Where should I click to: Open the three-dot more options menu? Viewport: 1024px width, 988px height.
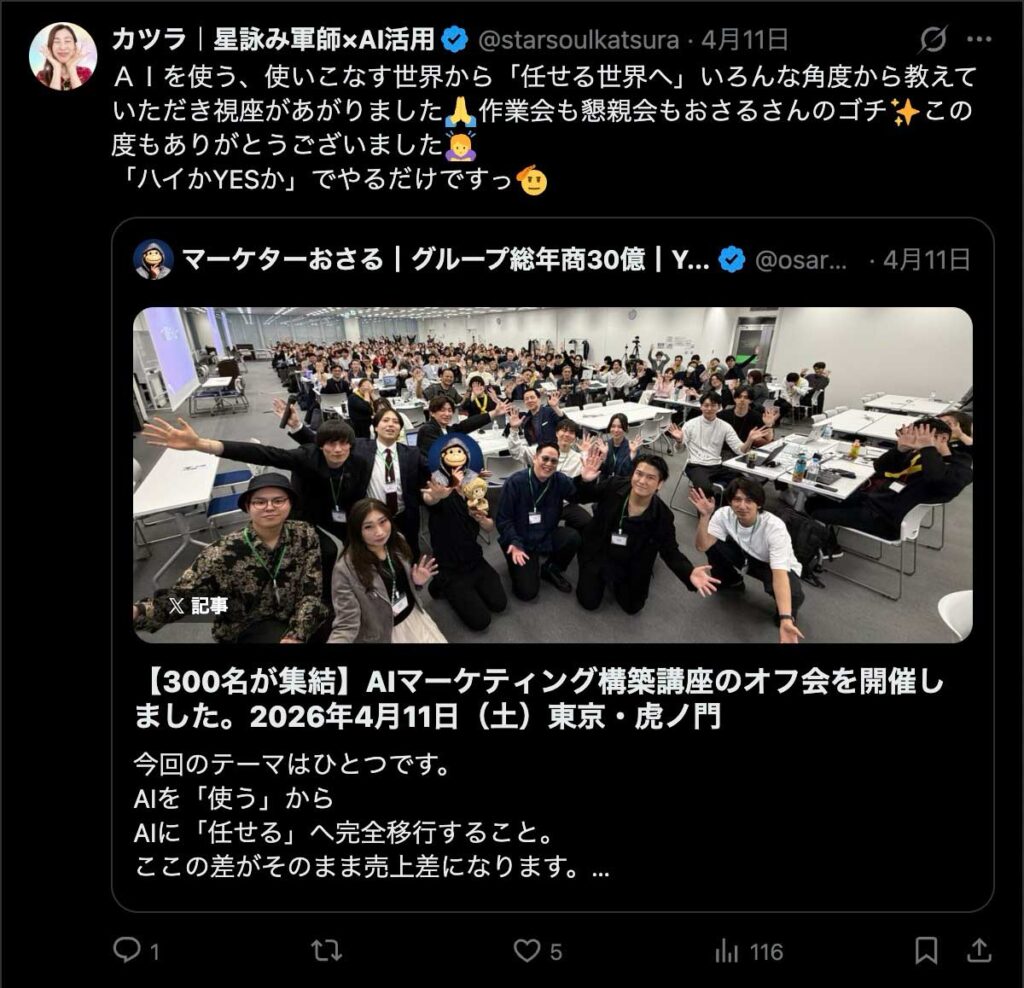[979, 40]
